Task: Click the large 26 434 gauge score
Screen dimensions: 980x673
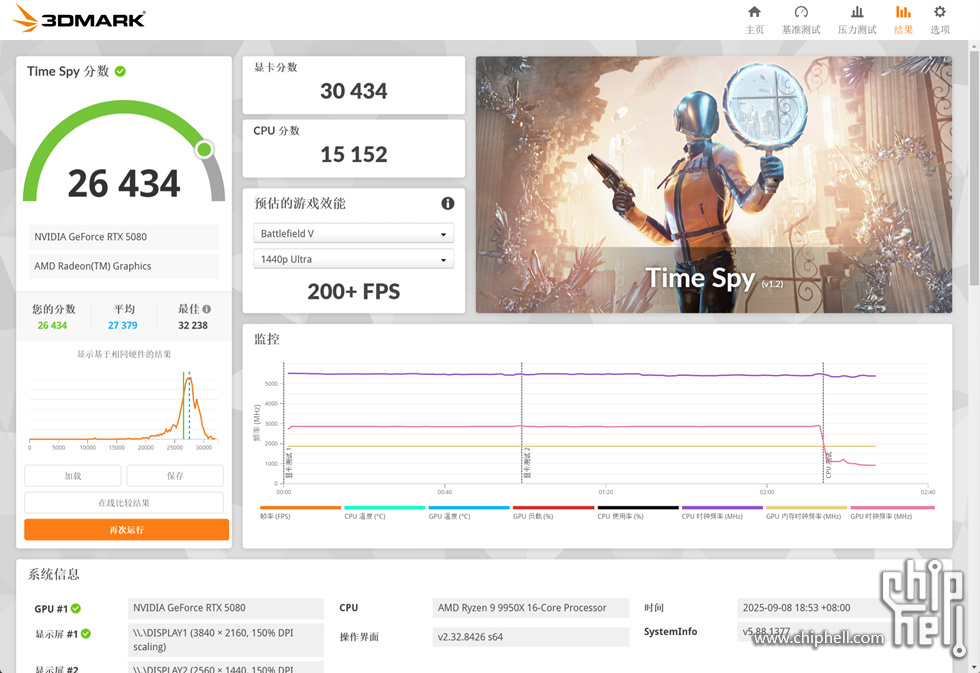Action: pyautogui.click(x=124, y=184)
